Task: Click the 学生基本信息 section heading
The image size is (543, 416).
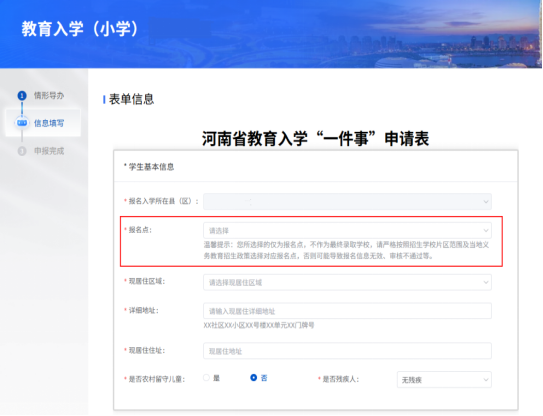Action: (151, 167)
